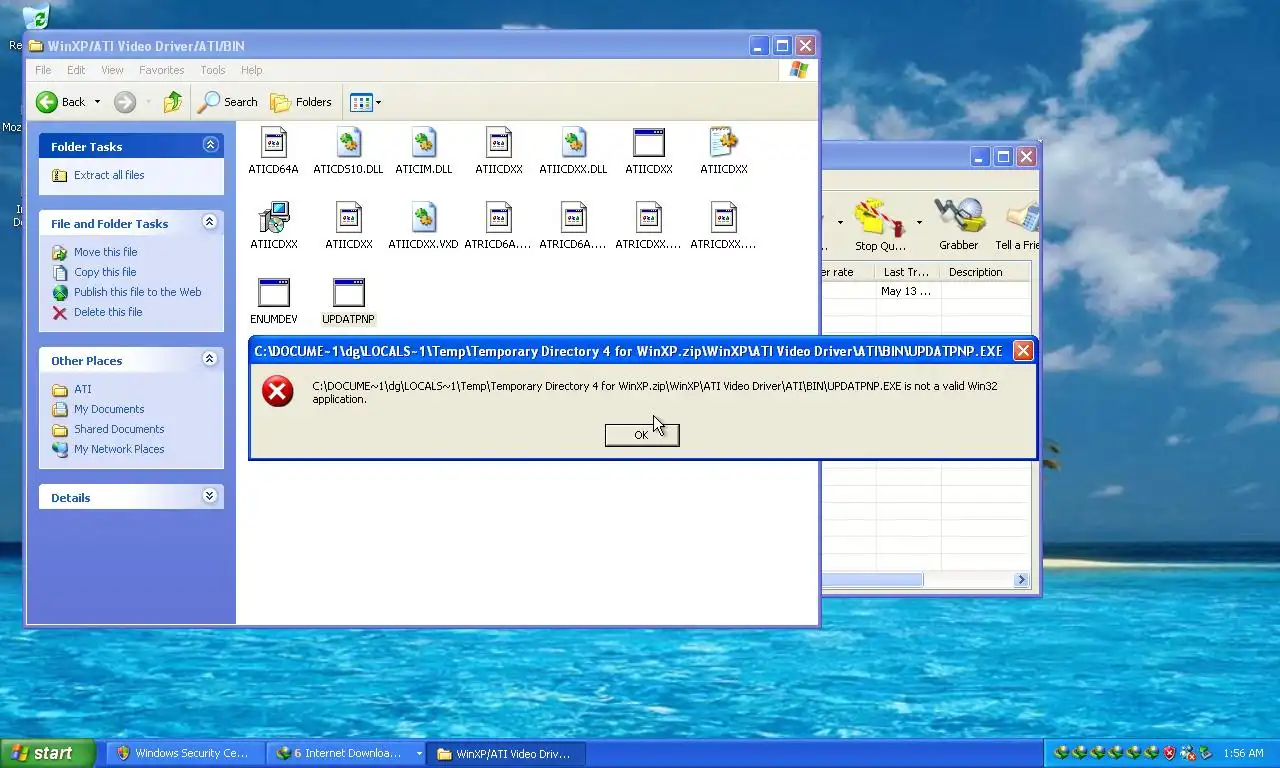Expand the Details panel
The width and height of the screenshot is (1280, 768).
pos(210,496)
